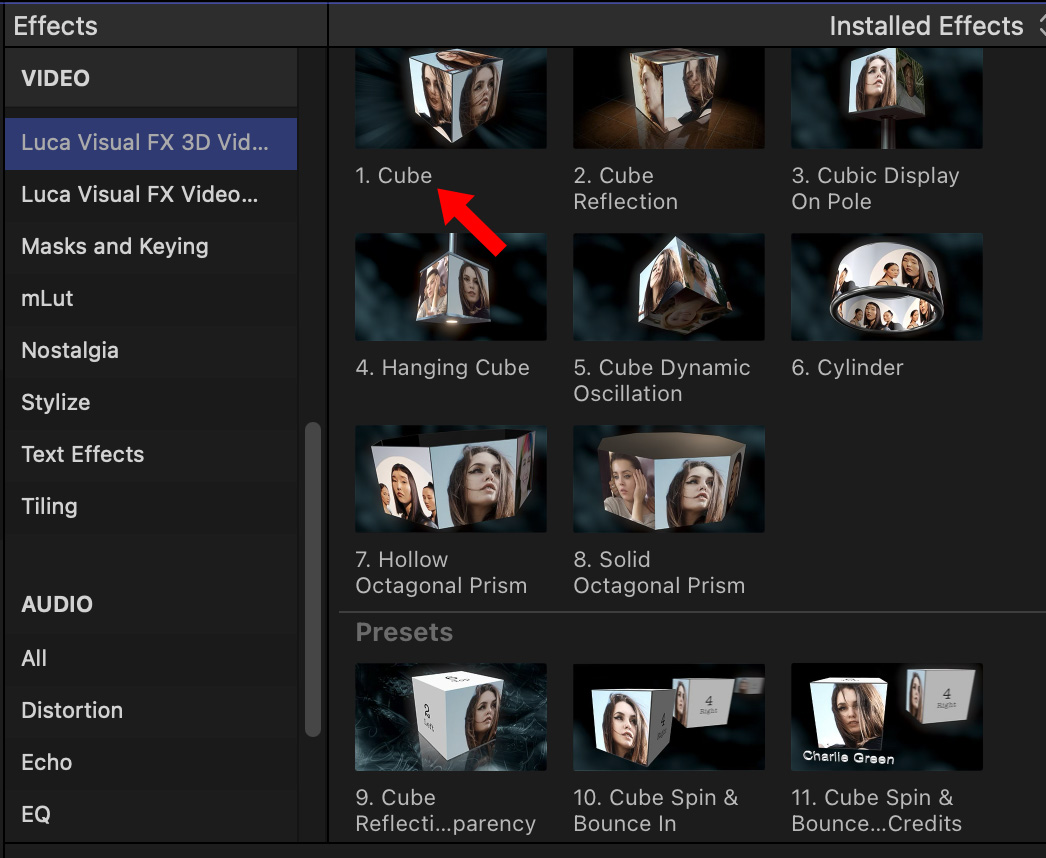The height and width of the screenshot is (858, 1046).
Task: Pick the 3. Cubic Display On Pole thumbnail
Action: 886,98
